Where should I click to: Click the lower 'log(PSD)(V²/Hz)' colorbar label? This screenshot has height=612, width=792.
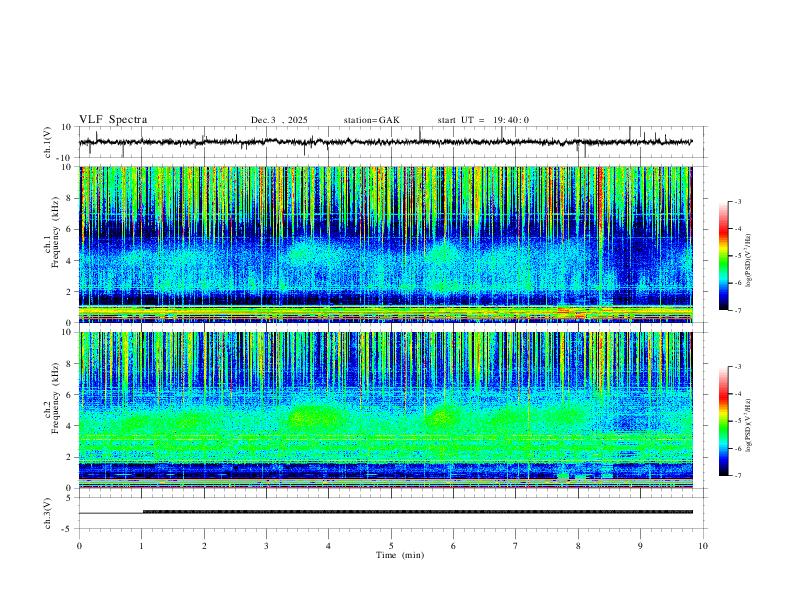[748, 425]
